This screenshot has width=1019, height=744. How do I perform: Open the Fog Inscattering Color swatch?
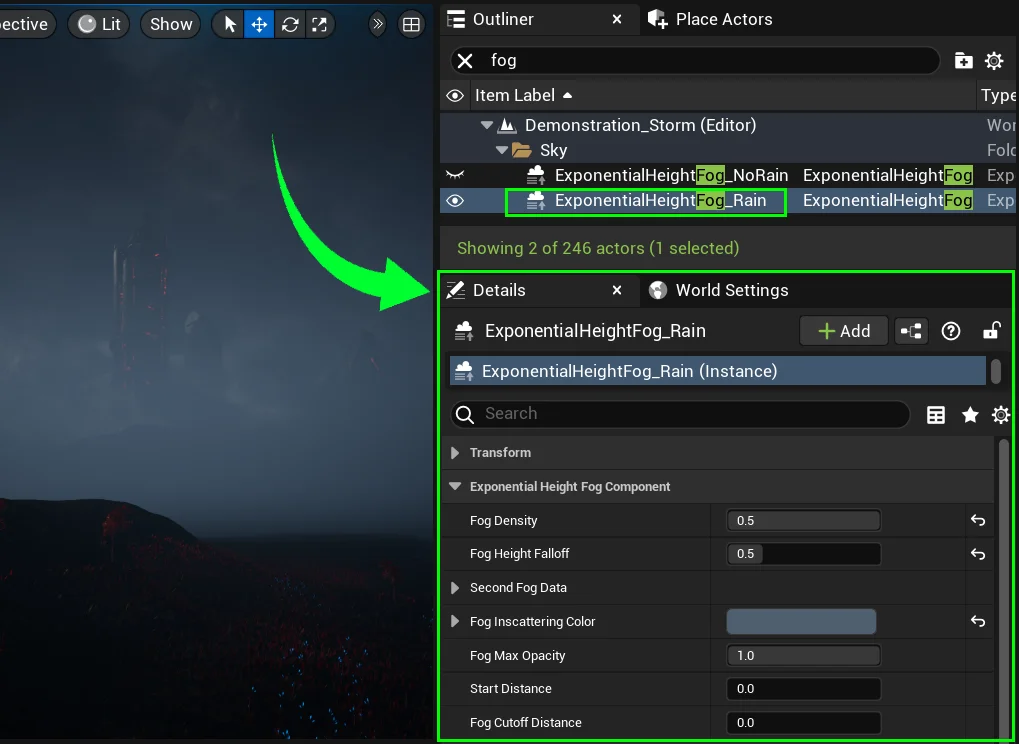(x=800, y=622)
